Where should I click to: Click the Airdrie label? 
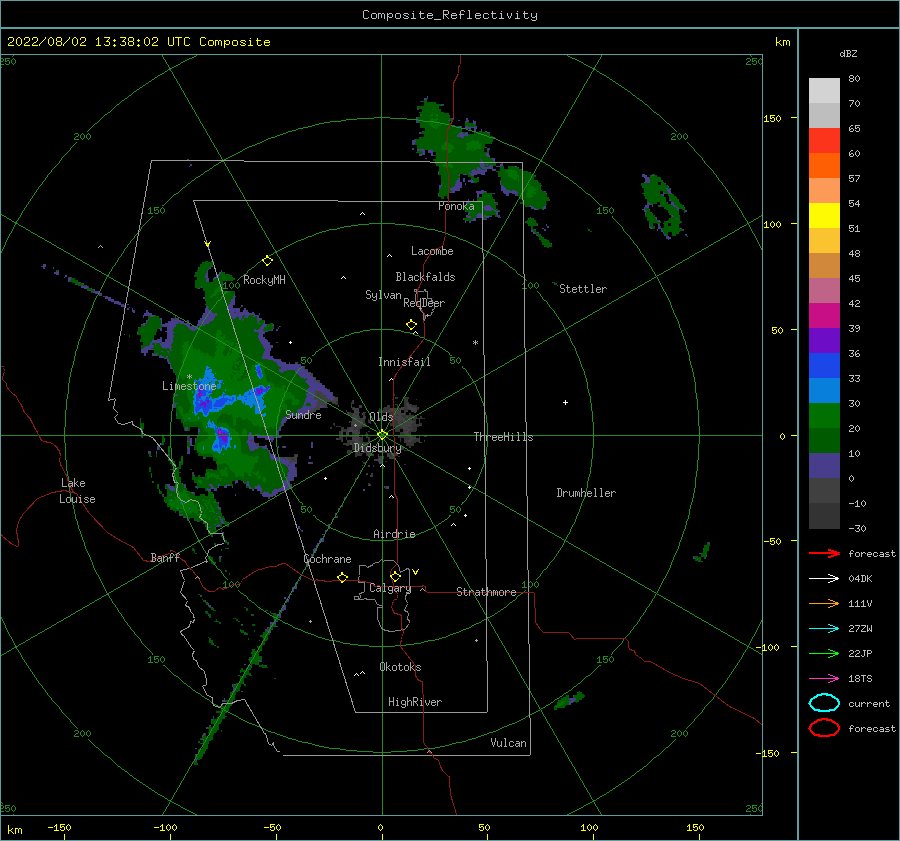(394, 534)
